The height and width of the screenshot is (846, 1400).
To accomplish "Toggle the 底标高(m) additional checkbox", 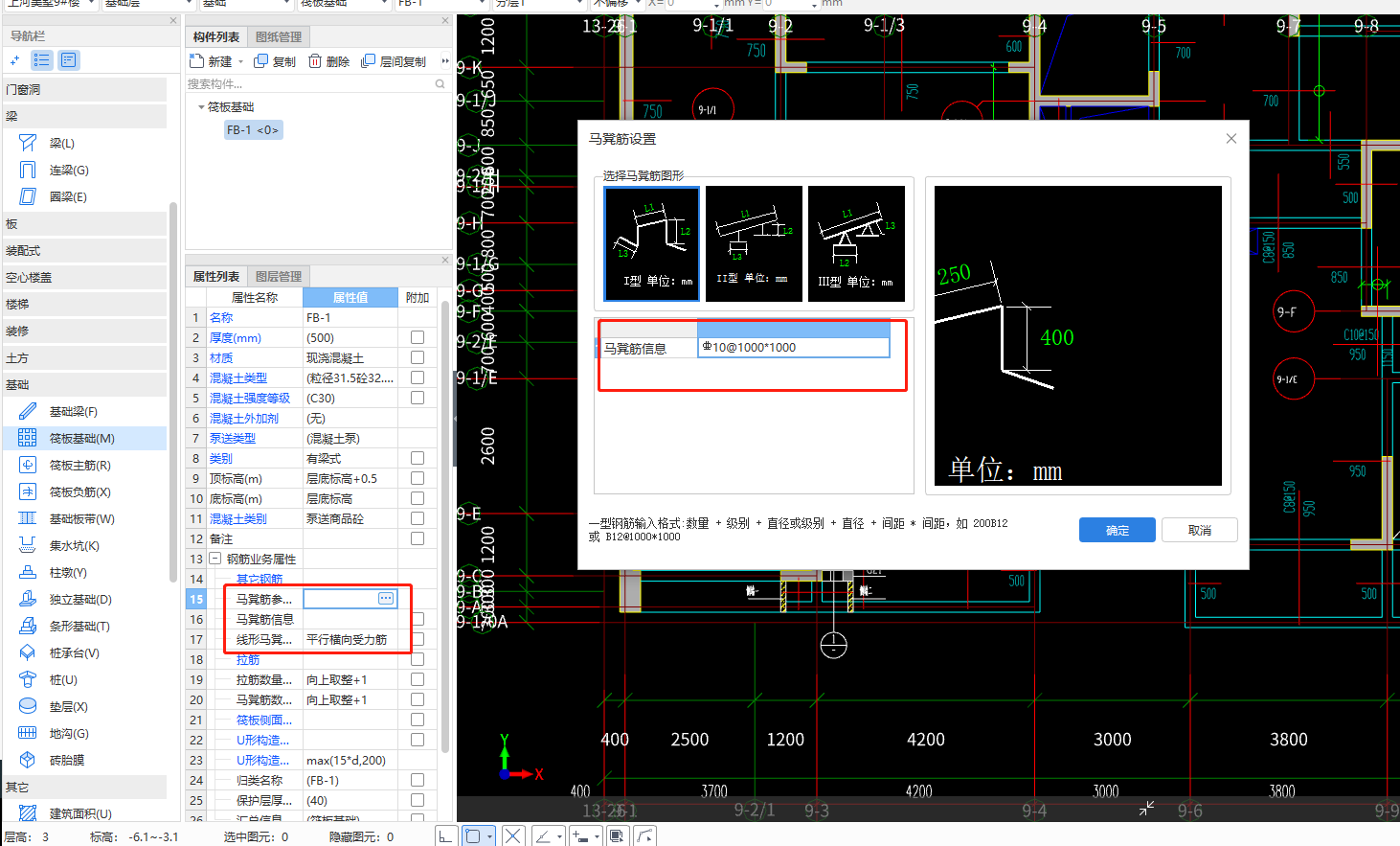I will [418, 498].
